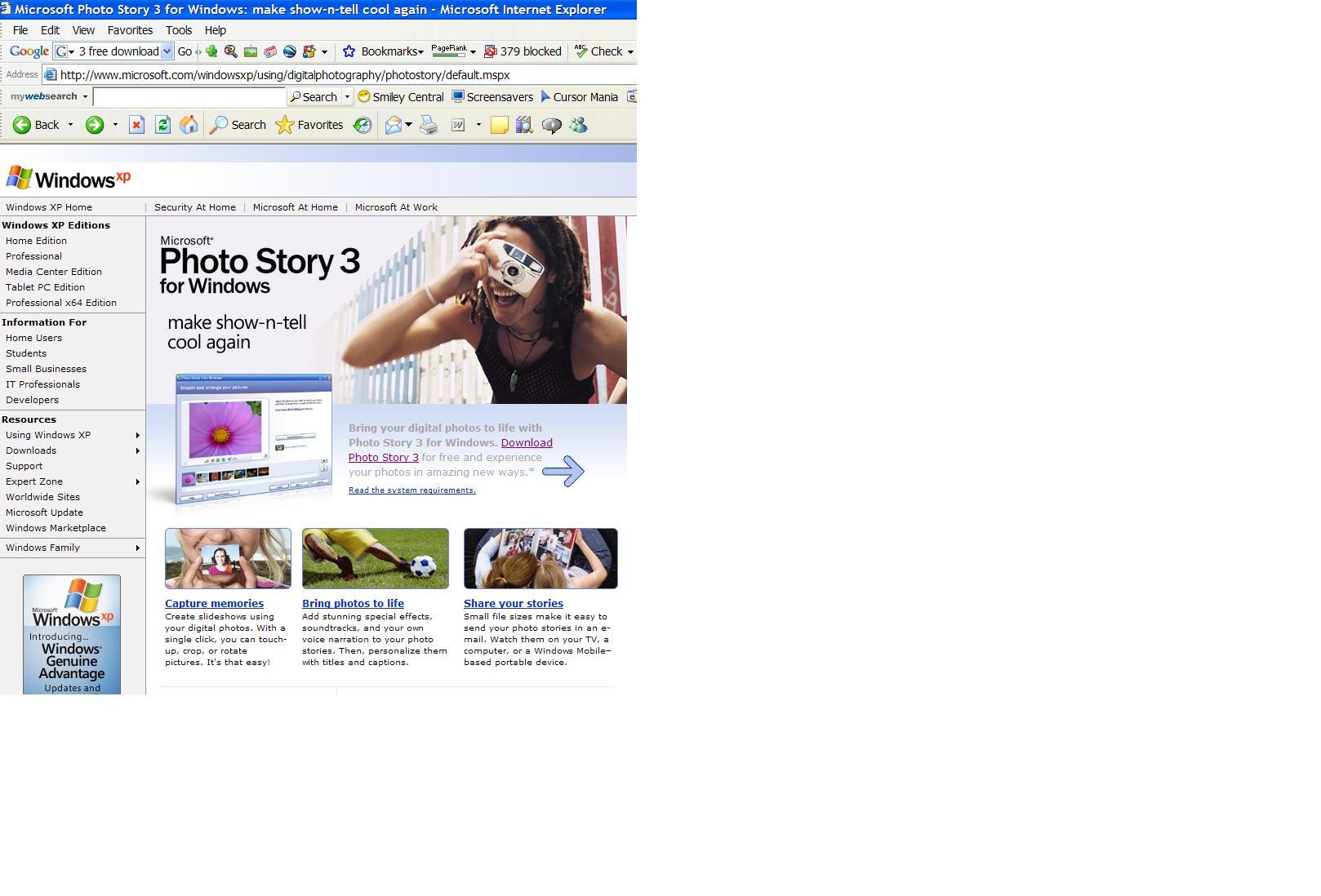
Task: Refresh the page with the Refresh icon
Action: pos(162,125)
